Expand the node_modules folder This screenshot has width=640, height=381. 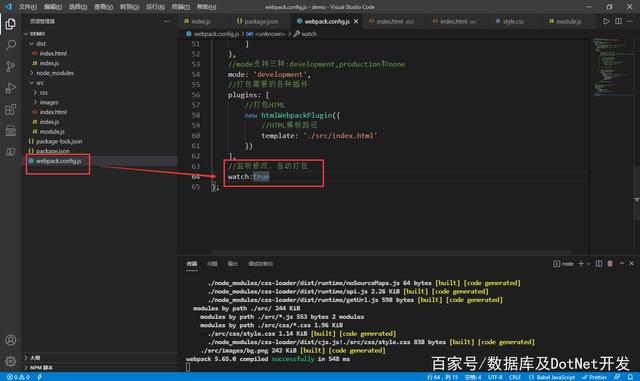(x=31, y=73)
